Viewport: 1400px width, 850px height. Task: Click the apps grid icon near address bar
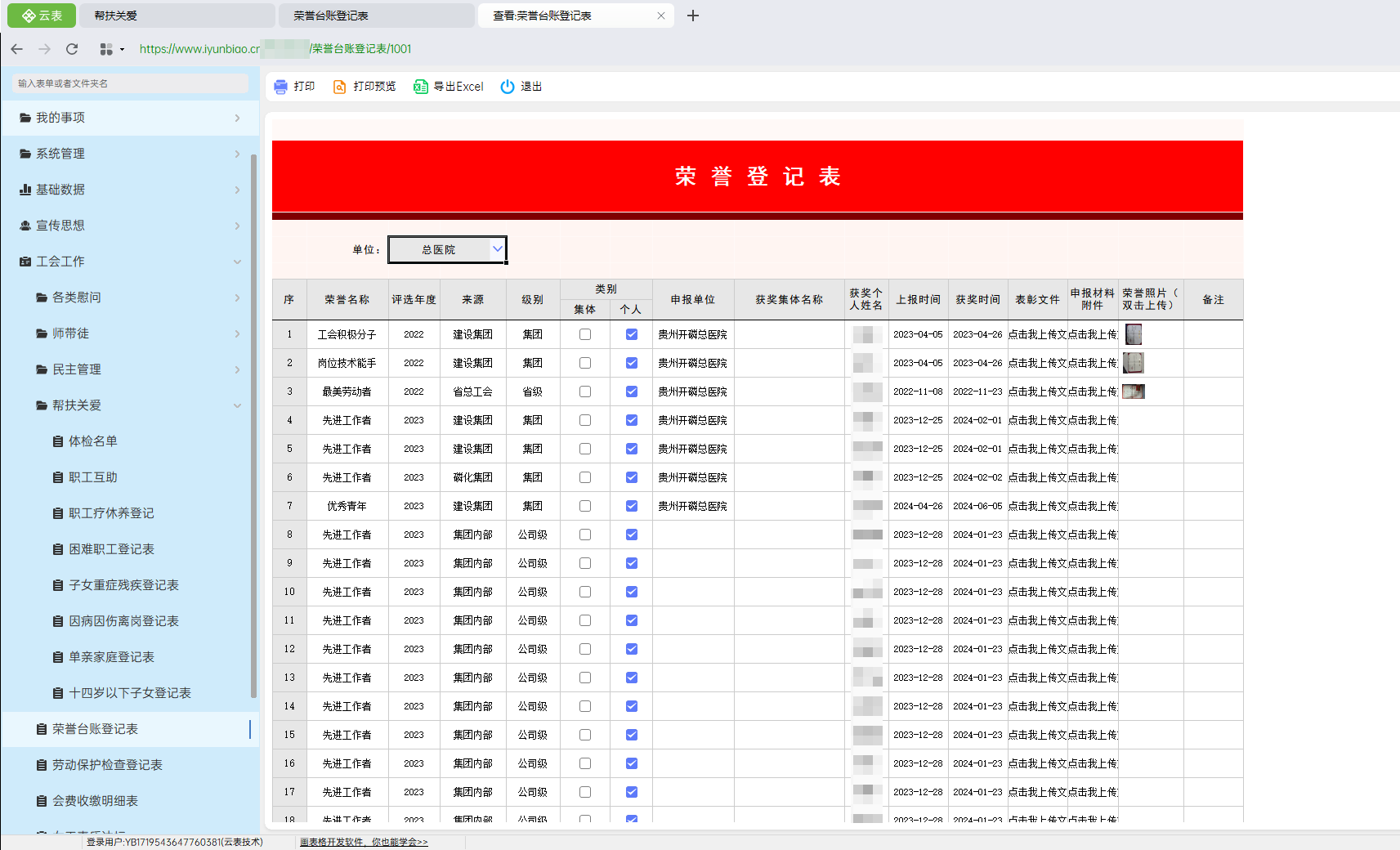tap(106, 49)
